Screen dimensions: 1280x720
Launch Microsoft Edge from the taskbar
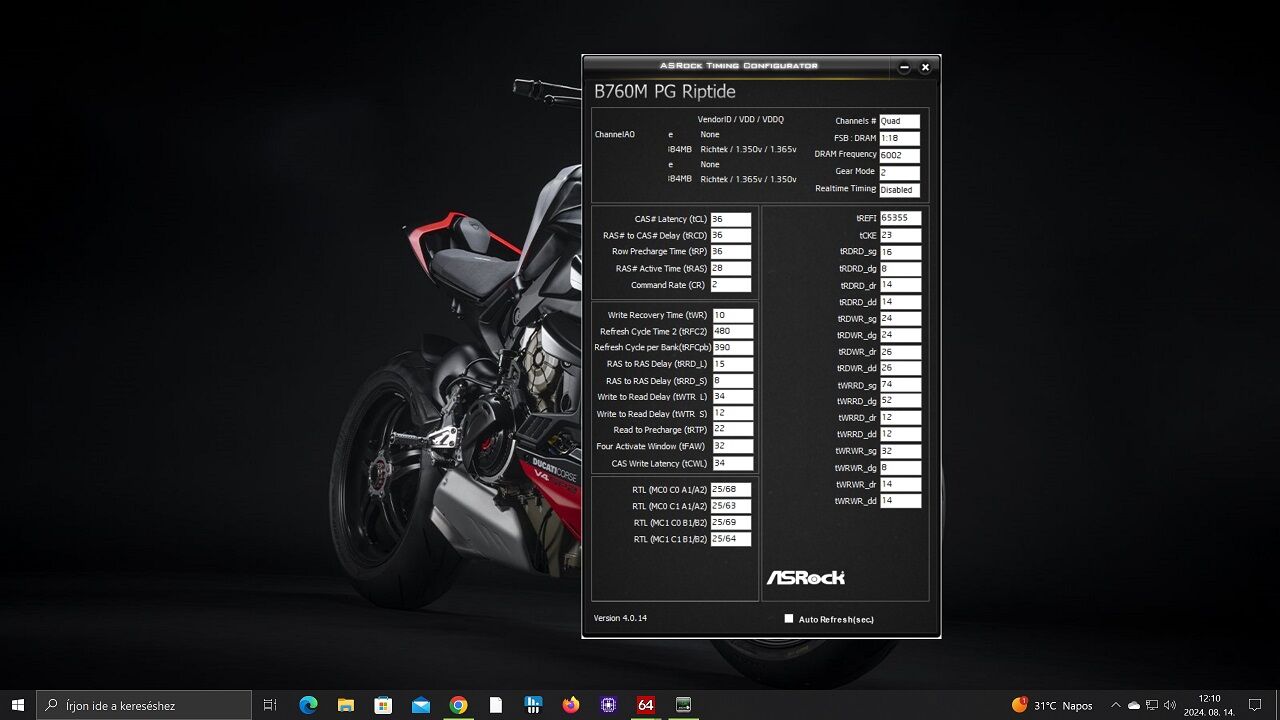(309, 705)
